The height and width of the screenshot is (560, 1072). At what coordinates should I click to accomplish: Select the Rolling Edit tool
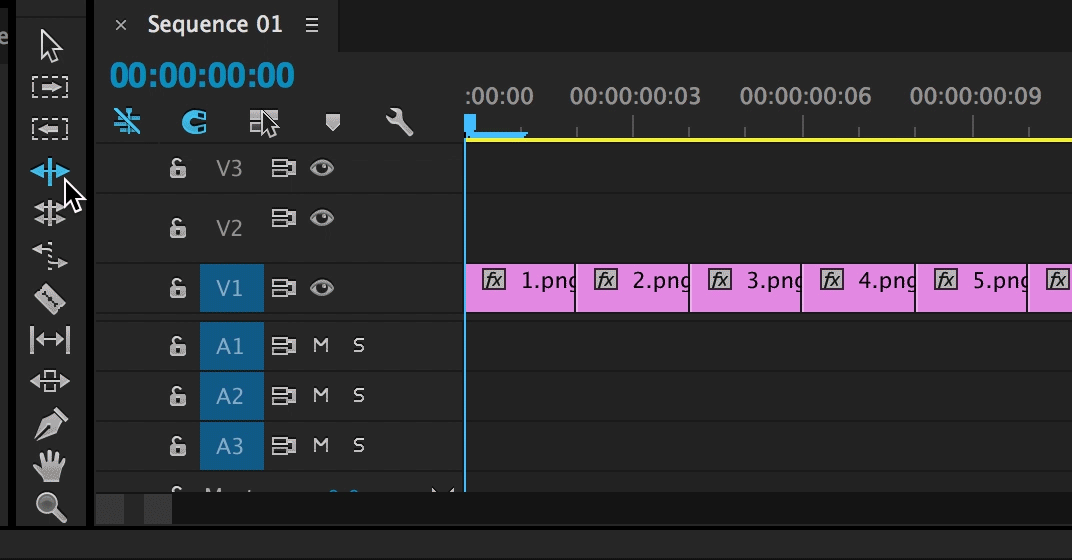(50, 213)
